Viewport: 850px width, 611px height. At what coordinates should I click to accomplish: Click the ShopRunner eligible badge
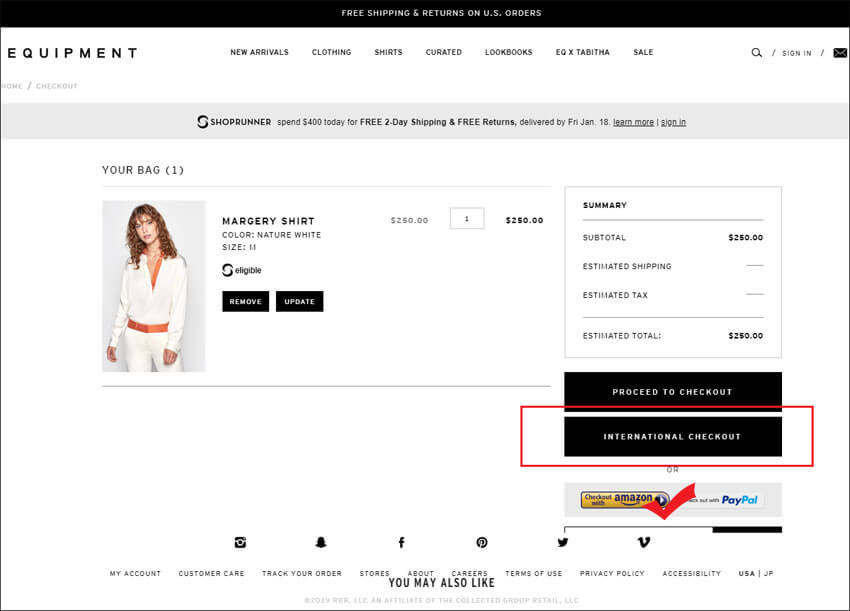tap(242, 270)
